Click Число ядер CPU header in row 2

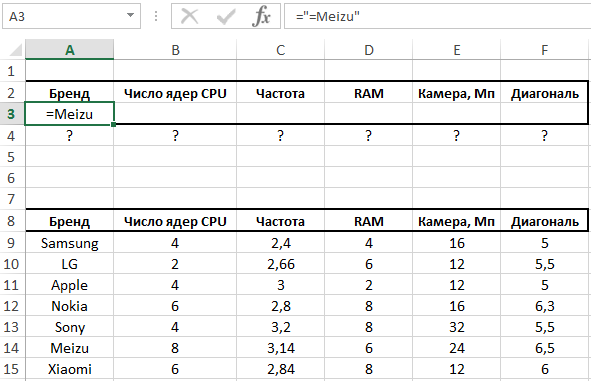pyautogui.click(x=175, y=93)
